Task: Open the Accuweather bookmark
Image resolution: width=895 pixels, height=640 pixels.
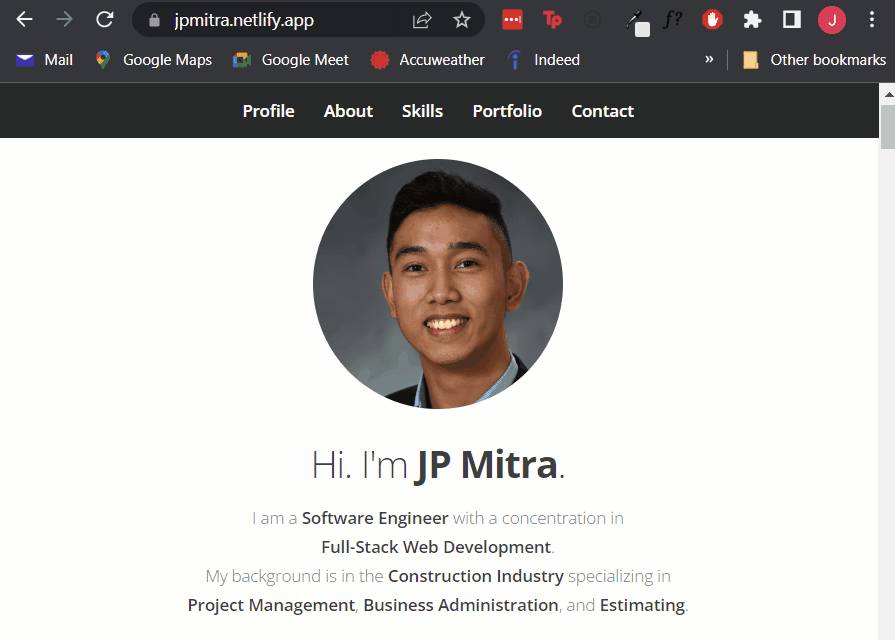Action: 428,60
